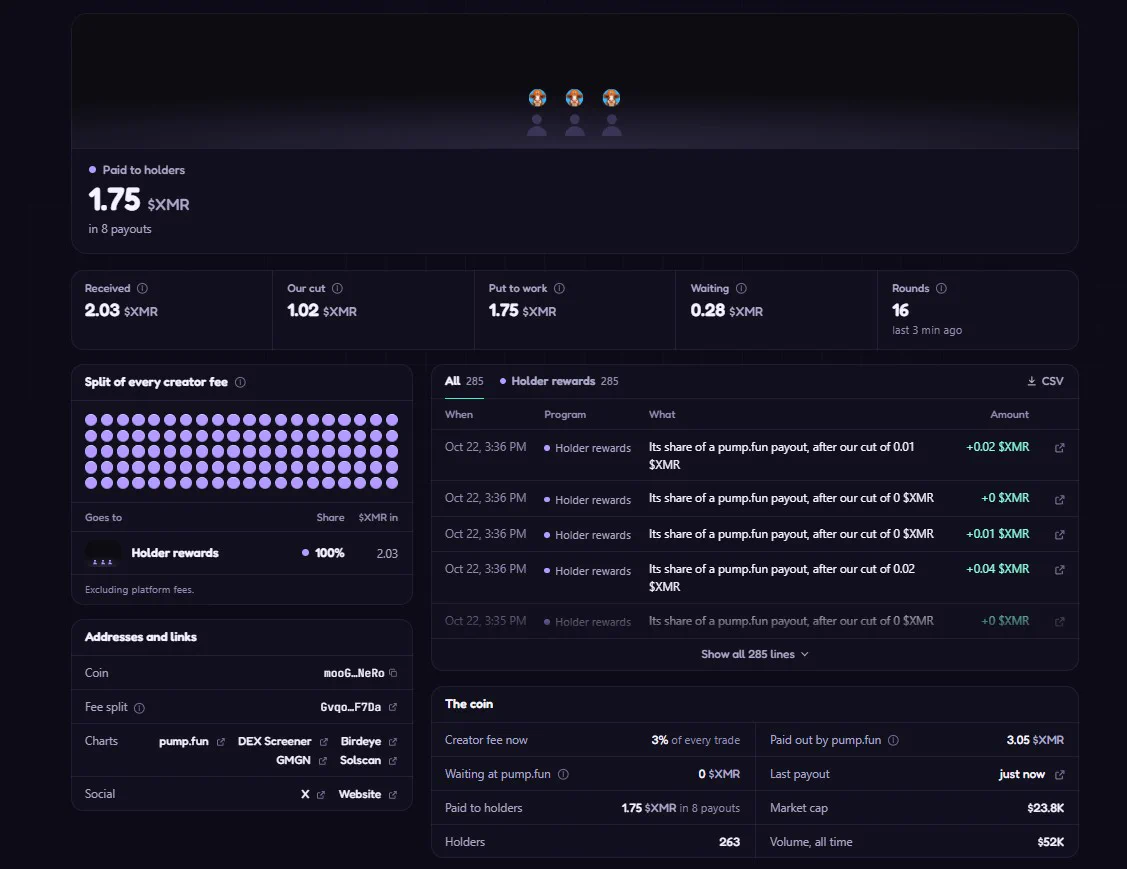Expand Show all 285 lines
This screenshot has width=1127, height=869.
coord(755,654)
